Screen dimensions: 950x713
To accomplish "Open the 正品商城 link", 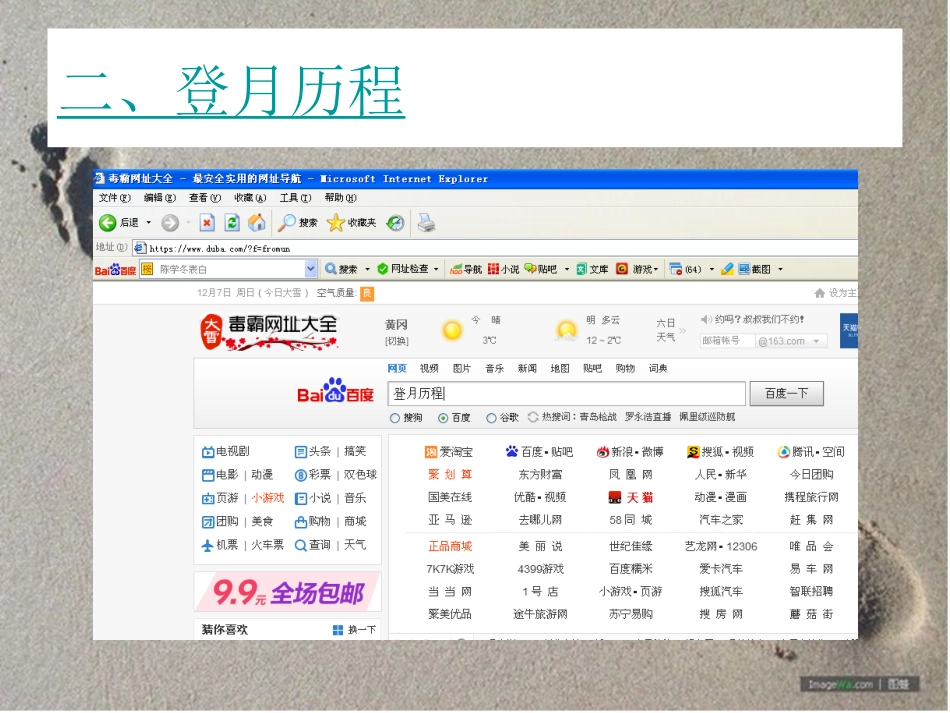I will [x=450, y=547].
